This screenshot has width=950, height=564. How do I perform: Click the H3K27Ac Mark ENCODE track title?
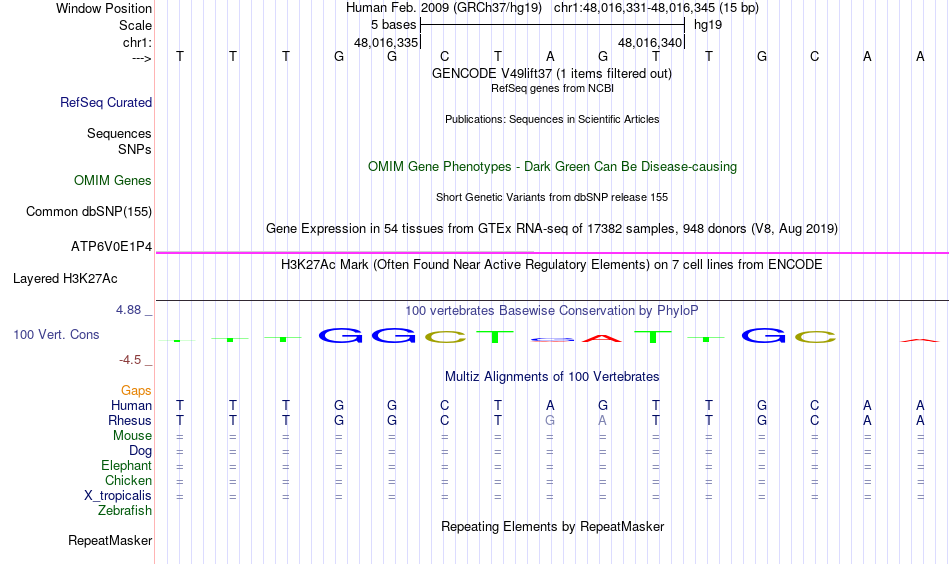(551, 265)
